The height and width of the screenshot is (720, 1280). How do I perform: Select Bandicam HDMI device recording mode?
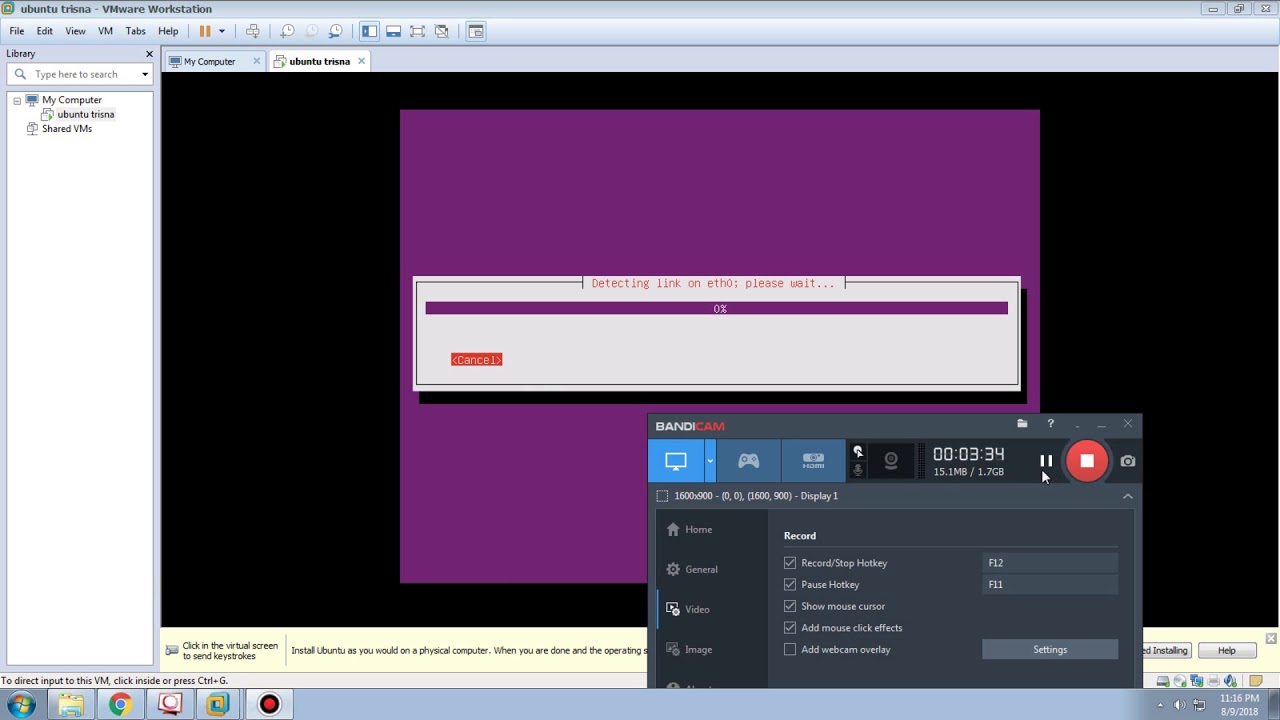813,461
